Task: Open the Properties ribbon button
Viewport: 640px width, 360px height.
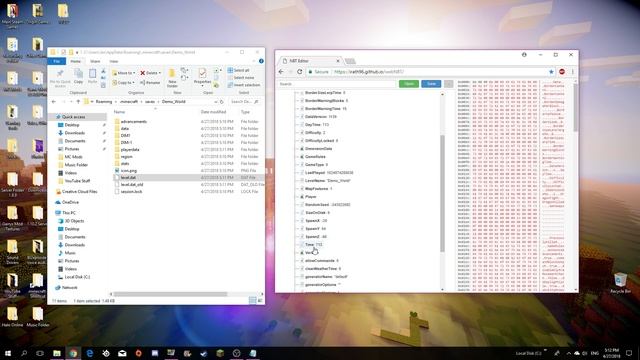Action: coord(202,77)
